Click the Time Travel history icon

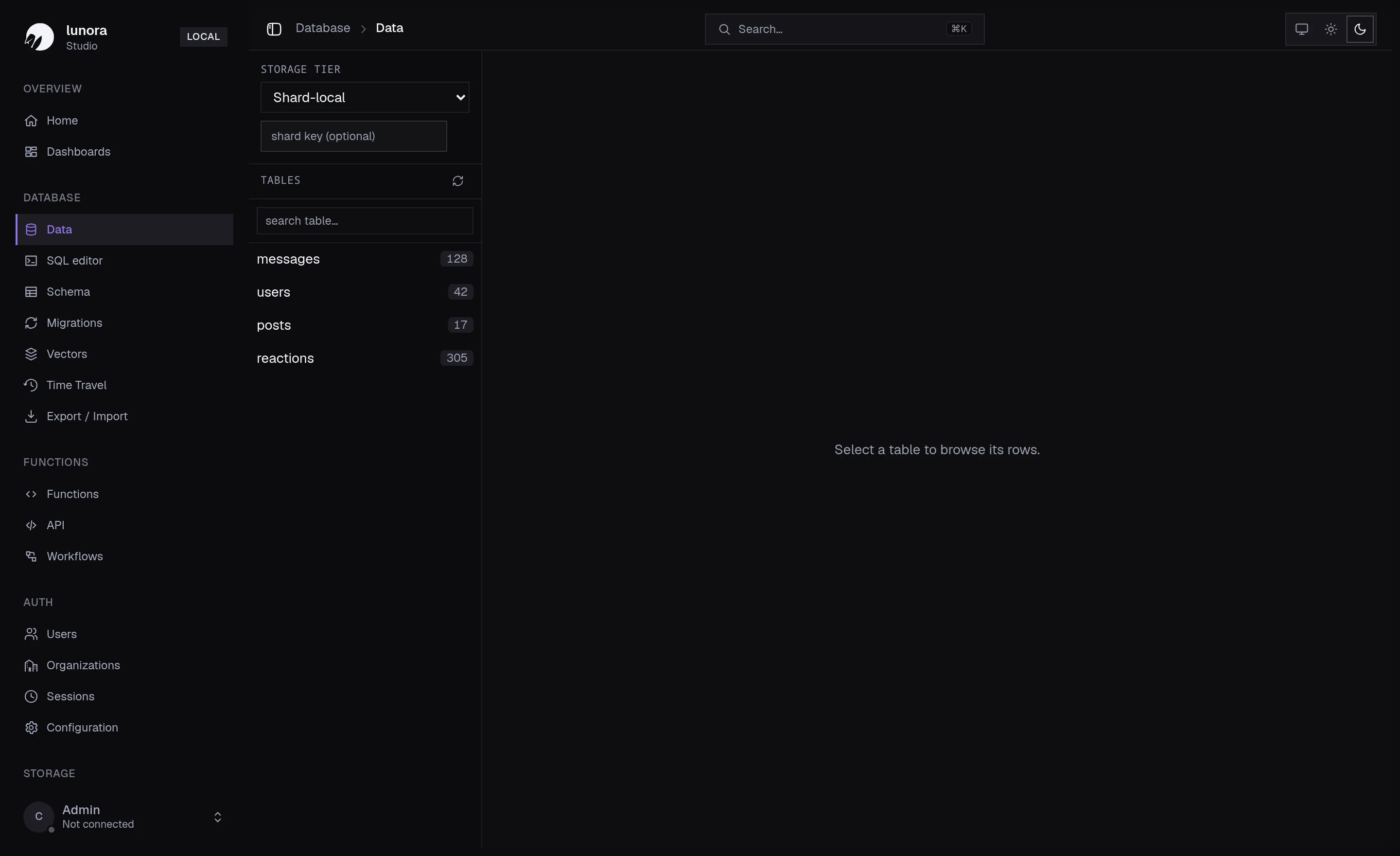pyautogui.click(x=31, y=385)
